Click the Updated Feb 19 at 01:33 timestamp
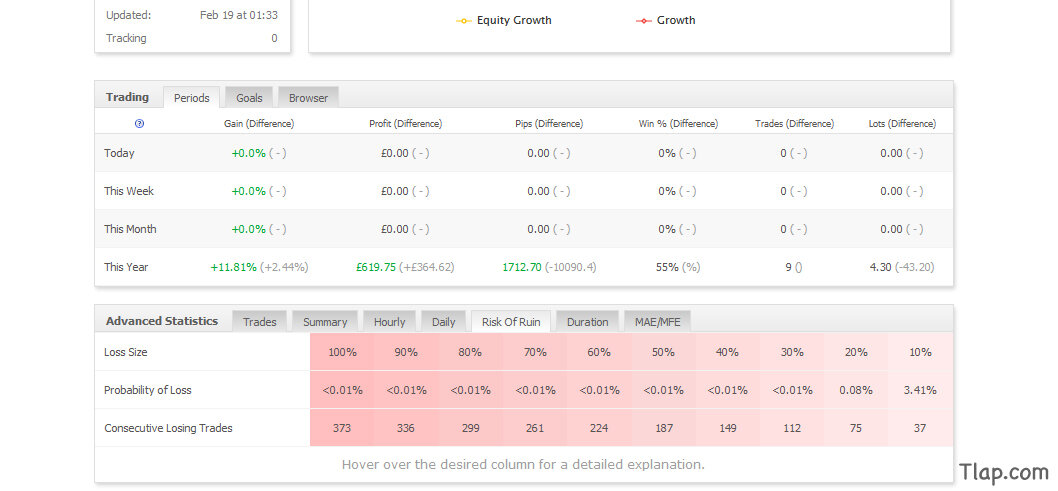Viewport: 1058px width, 491px height. point(239,15)
